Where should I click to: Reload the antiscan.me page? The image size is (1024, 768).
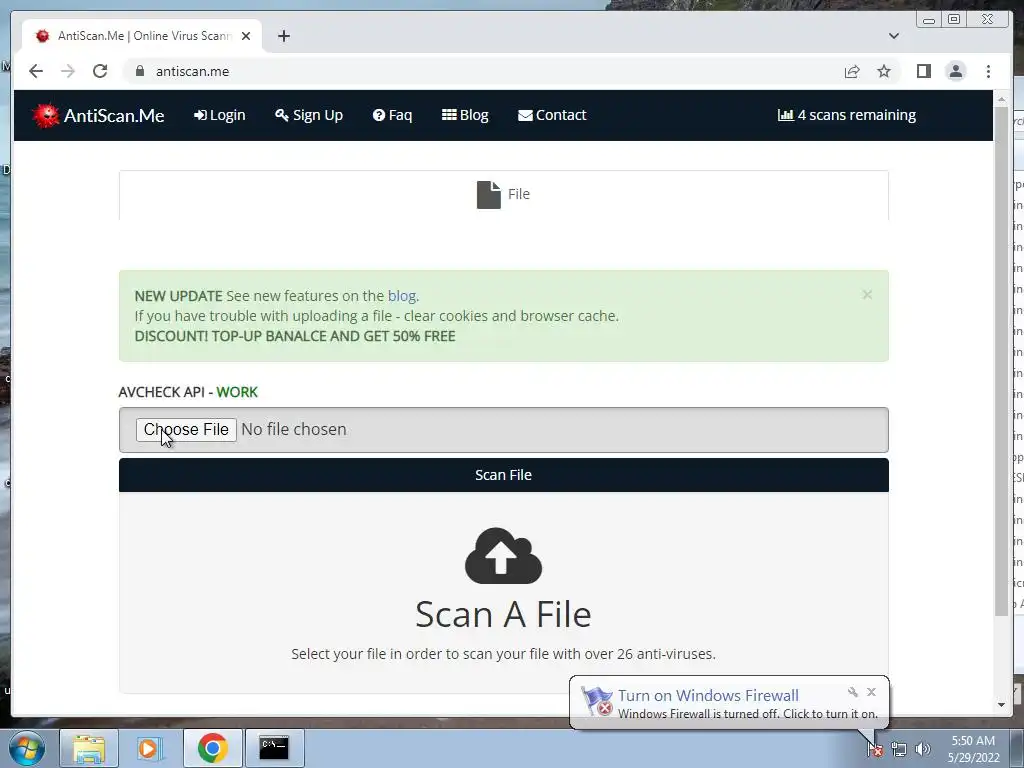pyautogui.click(x=100, y=71)
